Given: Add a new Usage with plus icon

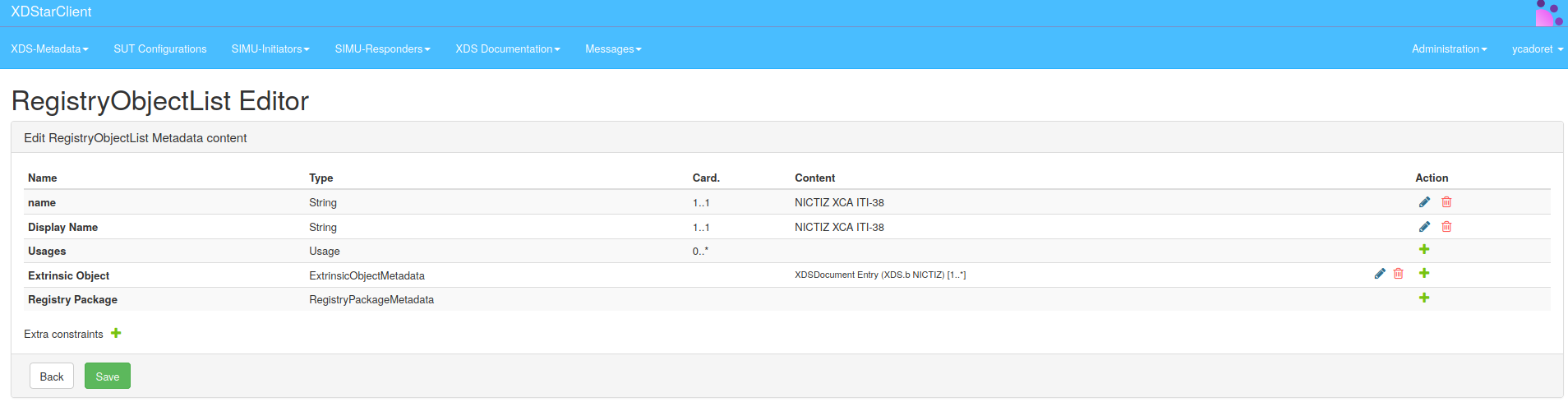Looking at the screenshot, I should 1424,250.
